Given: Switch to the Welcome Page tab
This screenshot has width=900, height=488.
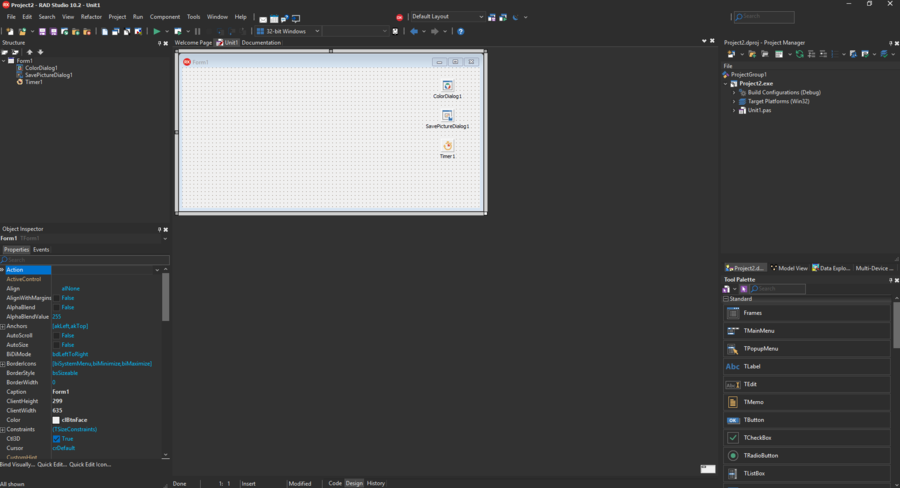Looking at the screenshot, I should point(193,42).
